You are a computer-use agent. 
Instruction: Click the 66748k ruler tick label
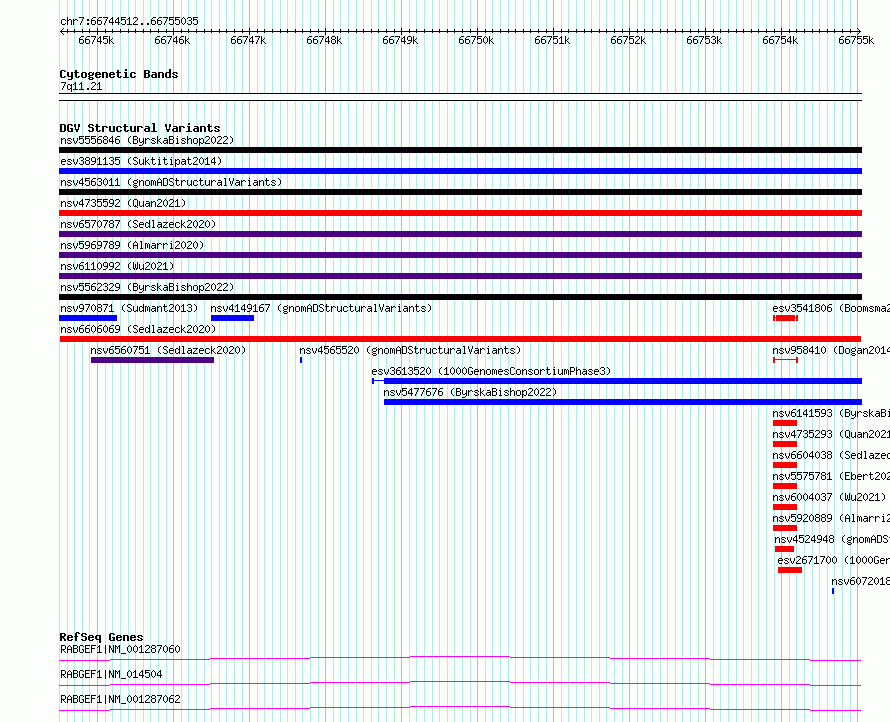(x=324, y=40)
